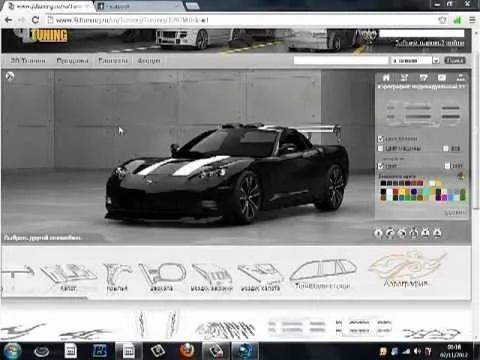This screenshot has width=480, height=360.
Task: Pick the magenta color swatch in the palette
Action: (444, 197)
